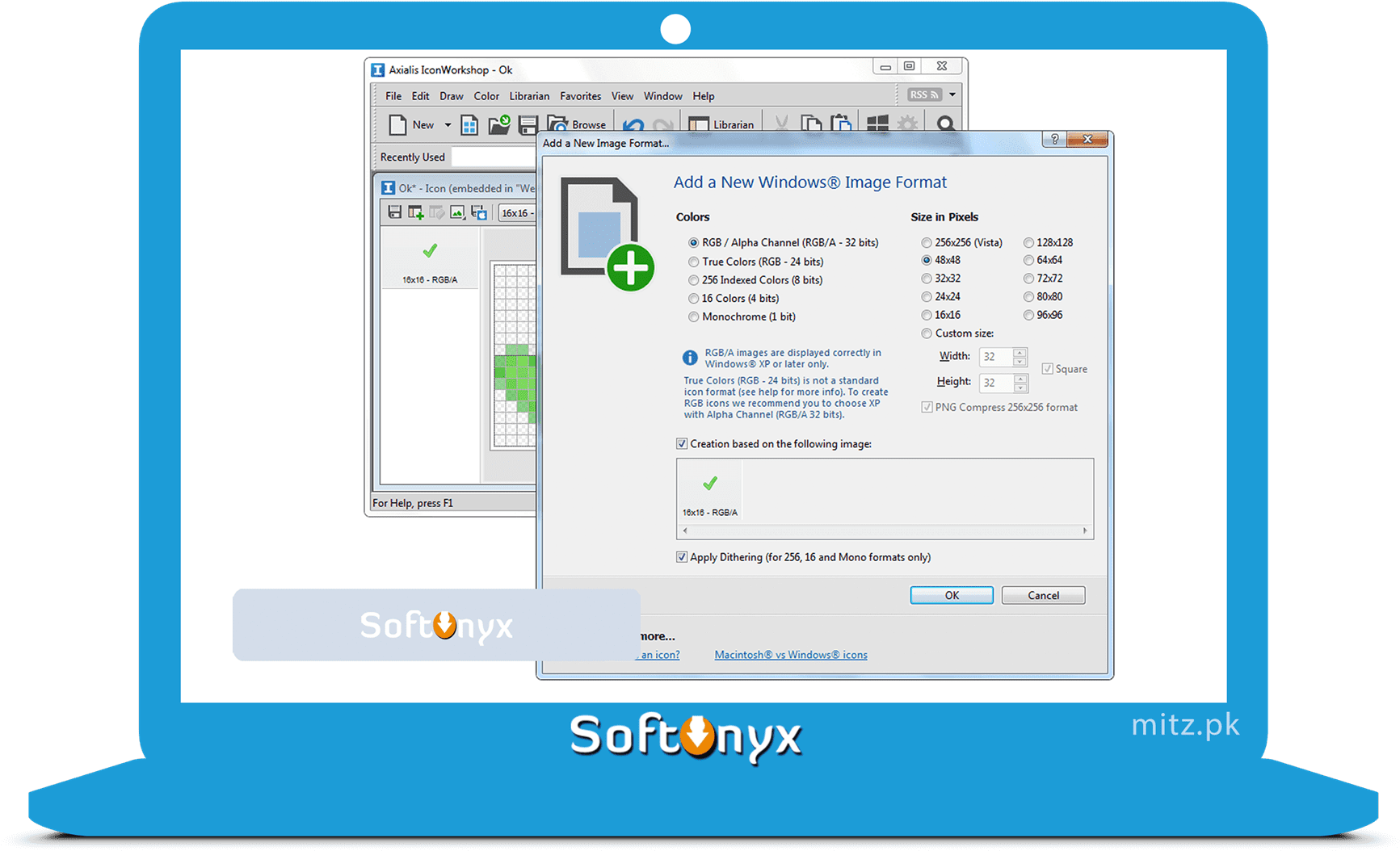The image size is (1400, 851).
Task: Choose the 72x72 size option
Action: 1042,278
